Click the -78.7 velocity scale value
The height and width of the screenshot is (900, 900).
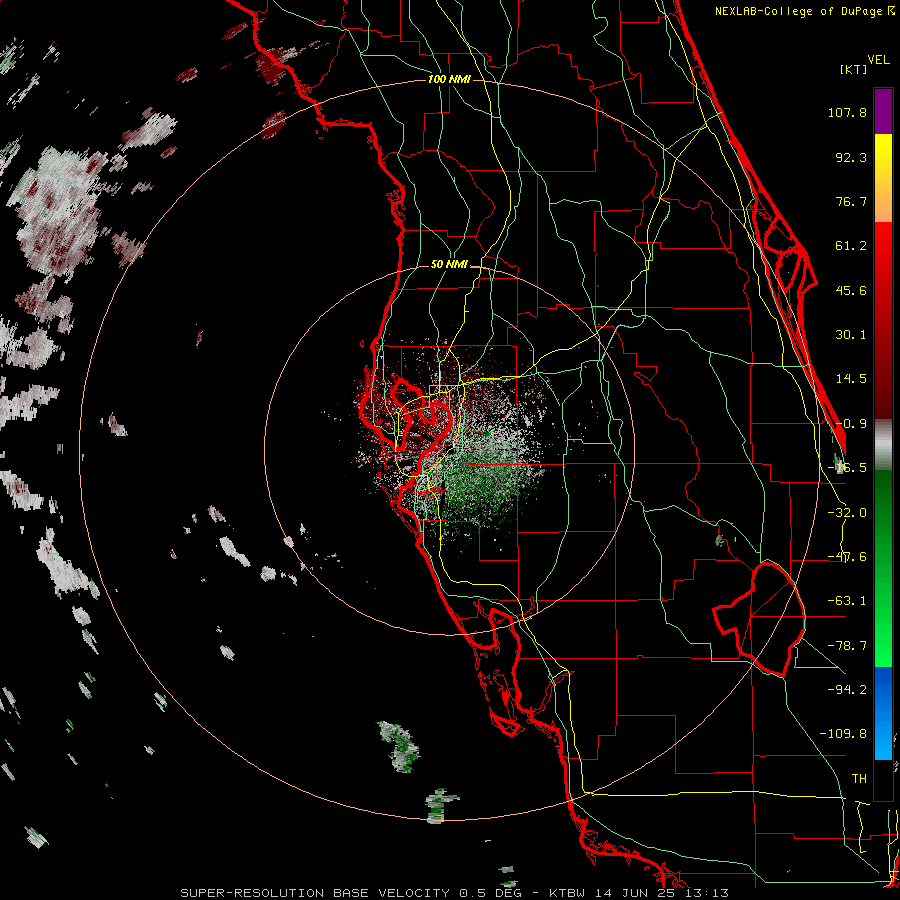[x=847, y=646]
